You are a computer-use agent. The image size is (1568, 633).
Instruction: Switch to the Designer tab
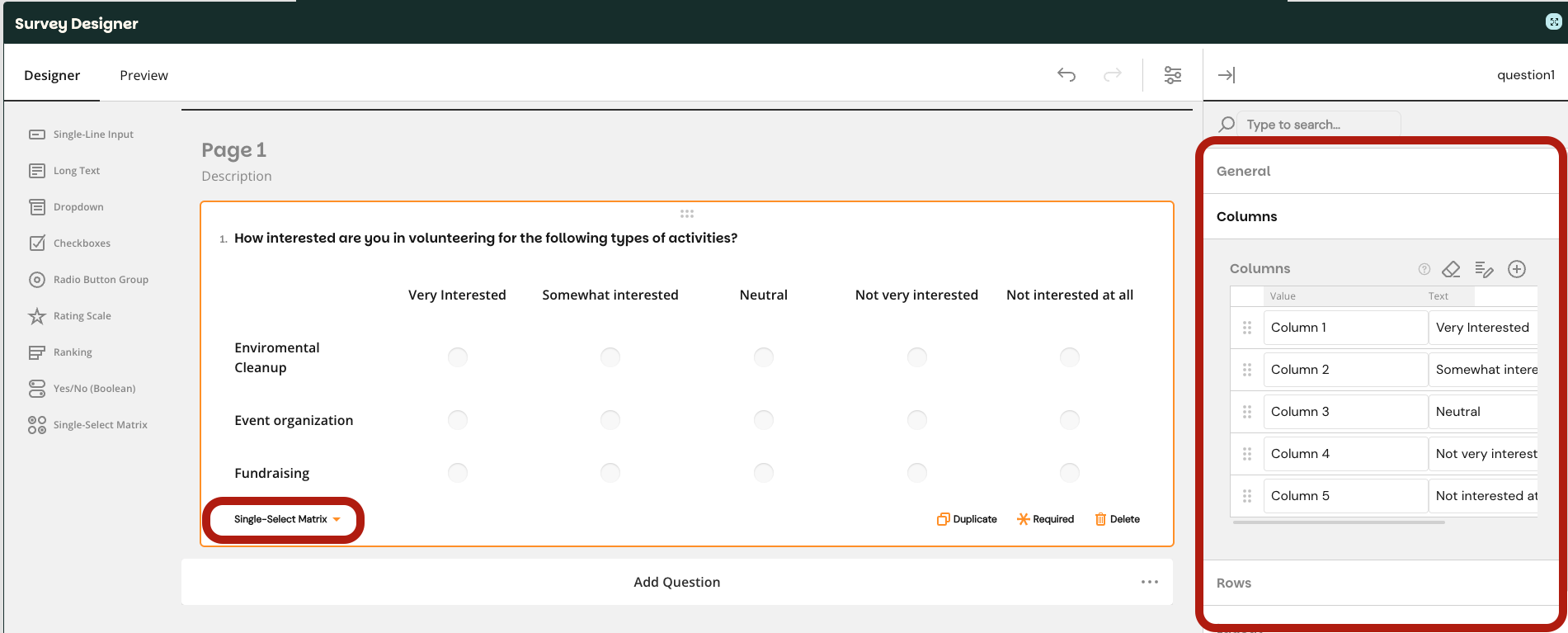coord(52,75)
